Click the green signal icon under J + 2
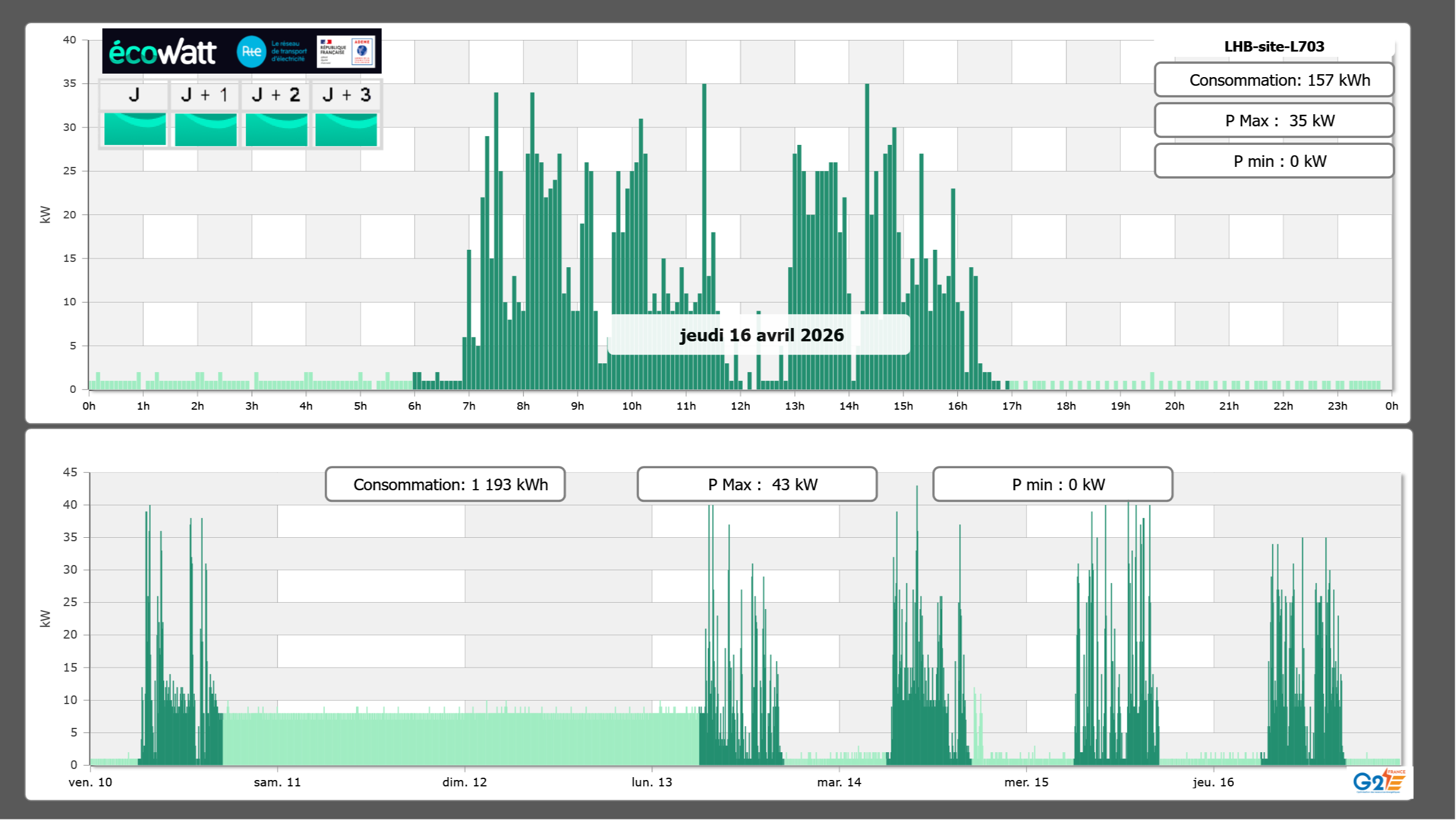This screenshot has height=820, width=1456. [276, 129]
